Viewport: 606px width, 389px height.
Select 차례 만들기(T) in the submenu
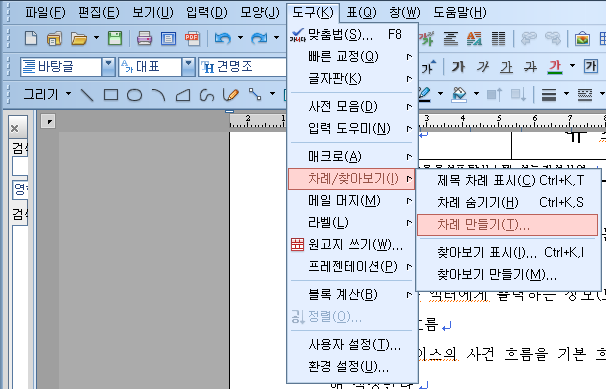[507, 225]
